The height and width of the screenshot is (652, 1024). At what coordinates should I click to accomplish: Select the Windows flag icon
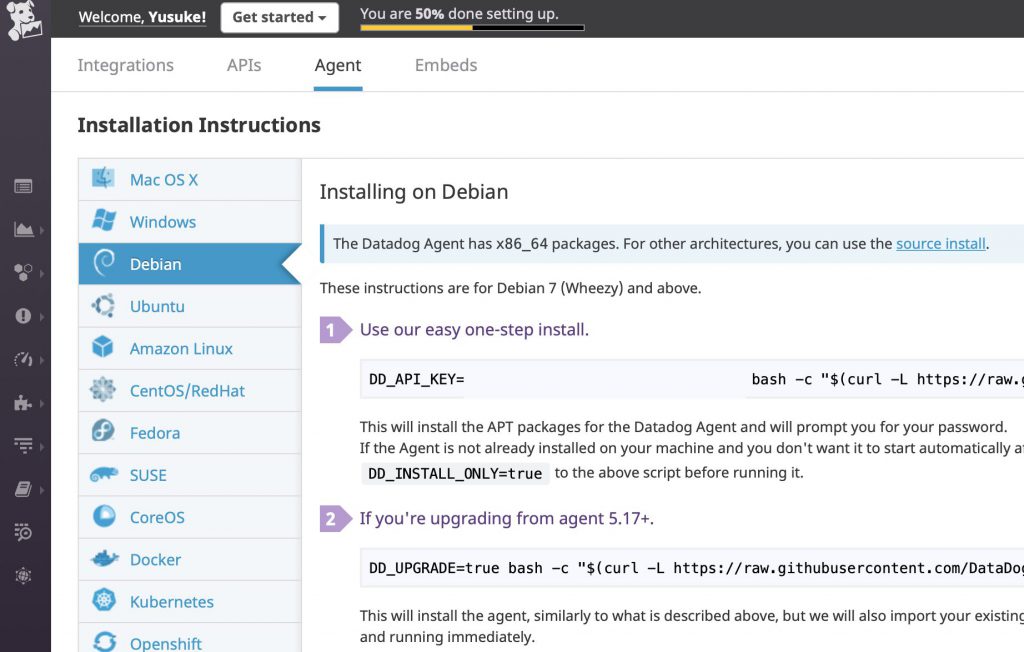click(103, 221)
